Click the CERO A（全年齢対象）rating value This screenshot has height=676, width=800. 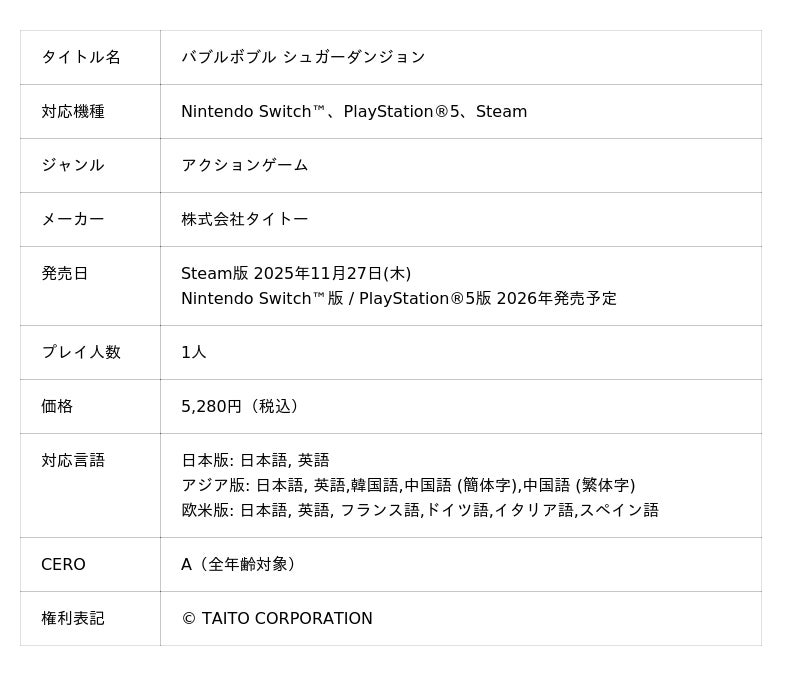tap(238, 564)
